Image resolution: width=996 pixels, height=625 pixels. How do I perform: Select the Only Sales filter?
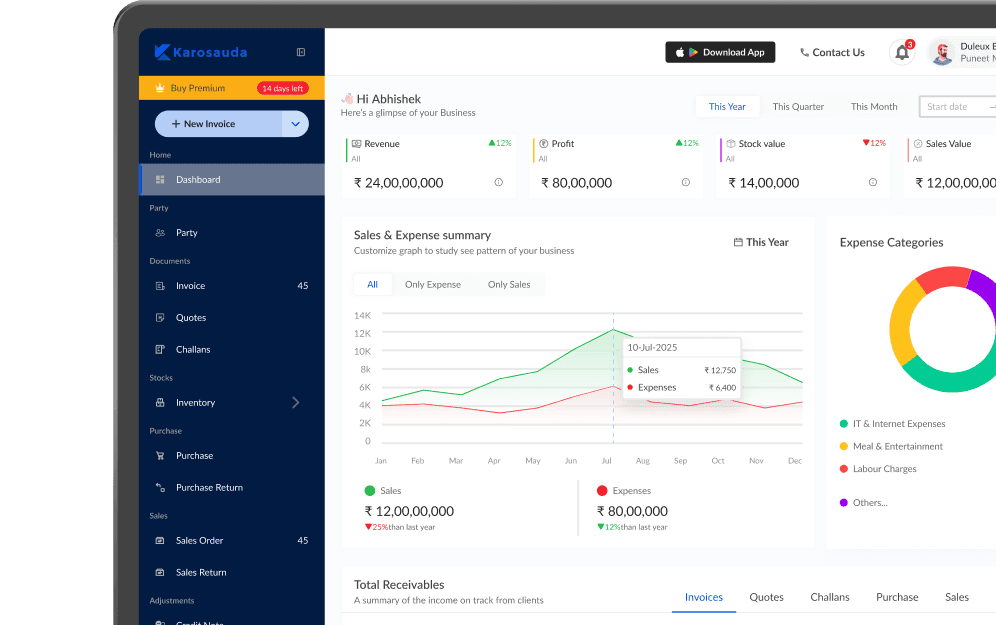[509, 285]
